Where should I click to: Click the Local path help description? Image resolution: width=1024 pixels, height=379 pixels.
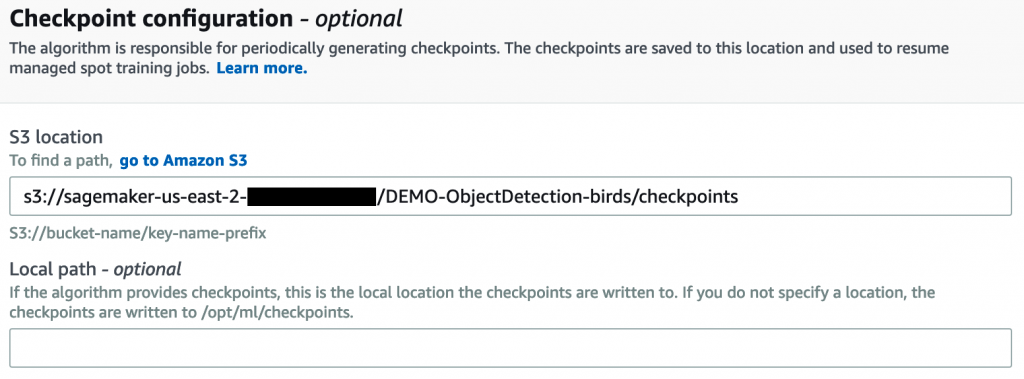[472, 302]
